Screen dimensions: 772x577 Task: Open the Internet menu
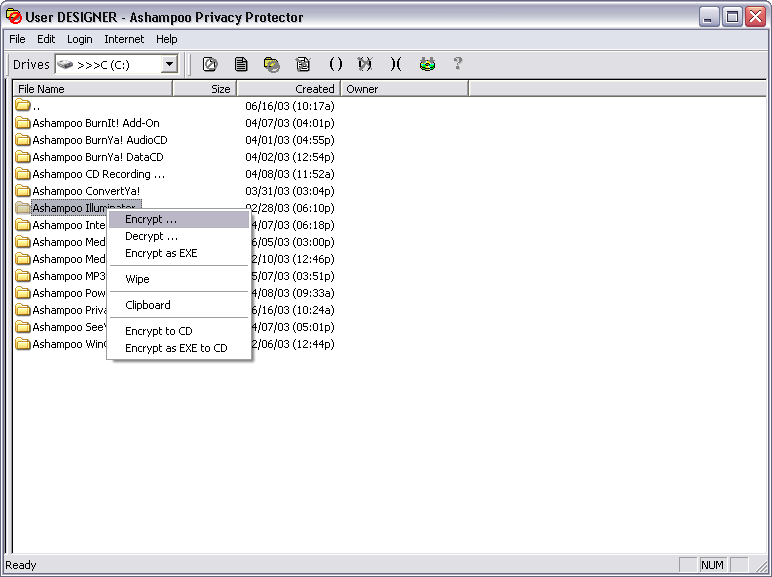pos(124,39)
